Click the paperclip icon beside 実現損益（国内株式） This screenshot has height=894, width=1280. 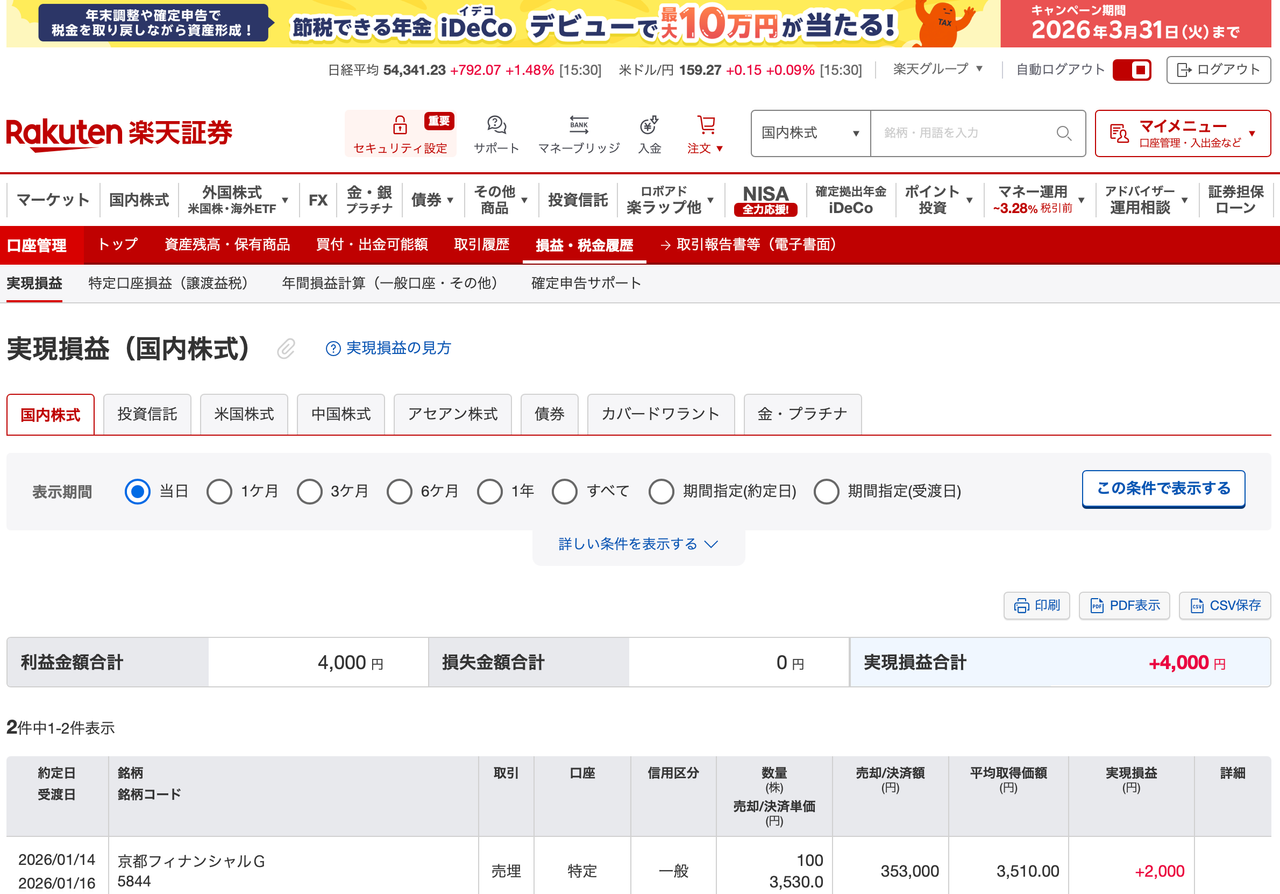285,348
